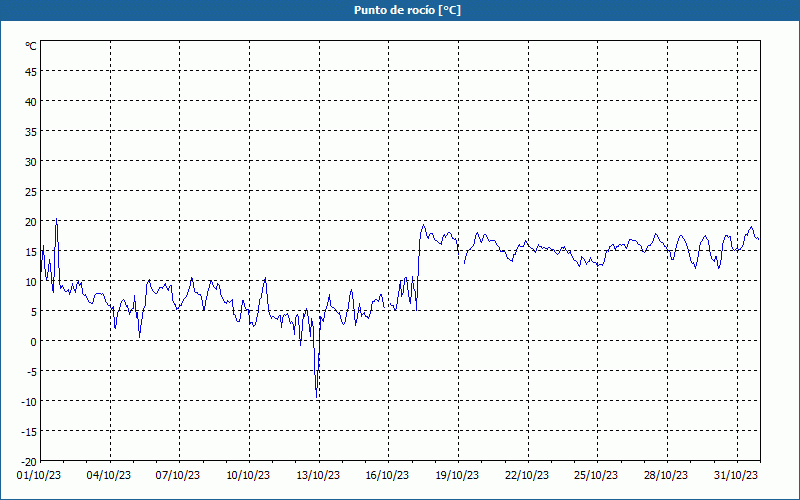Click the -20 value on the y-axis
This screenshot has height=500, width=800.
(x=29, y=462)
